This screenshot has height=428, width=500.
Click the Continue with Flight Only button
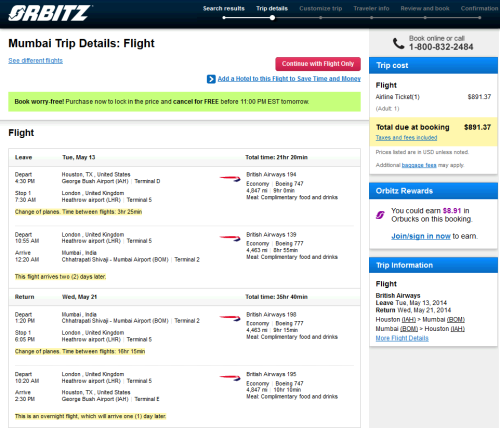(318, 64)
